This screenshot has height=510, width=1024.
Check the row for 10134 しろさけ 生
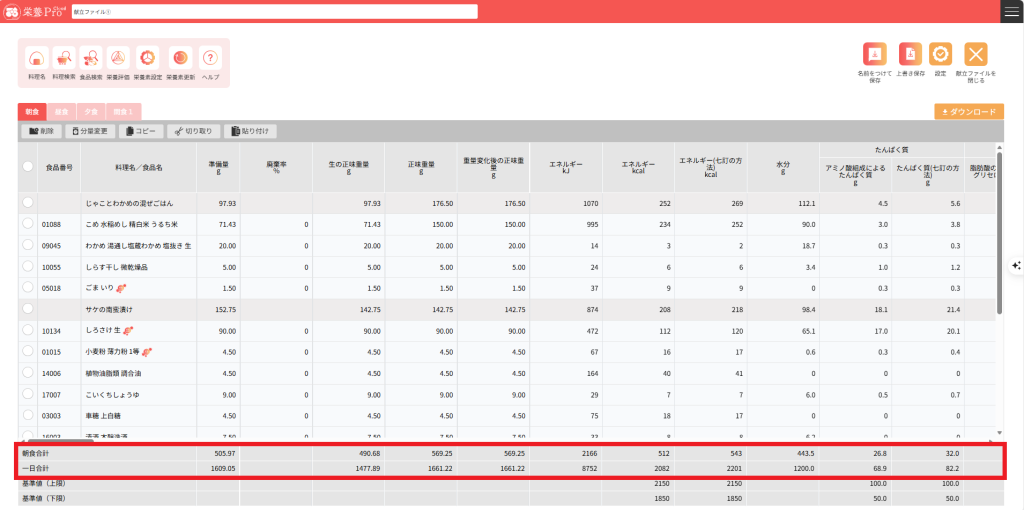pos(28,330)
